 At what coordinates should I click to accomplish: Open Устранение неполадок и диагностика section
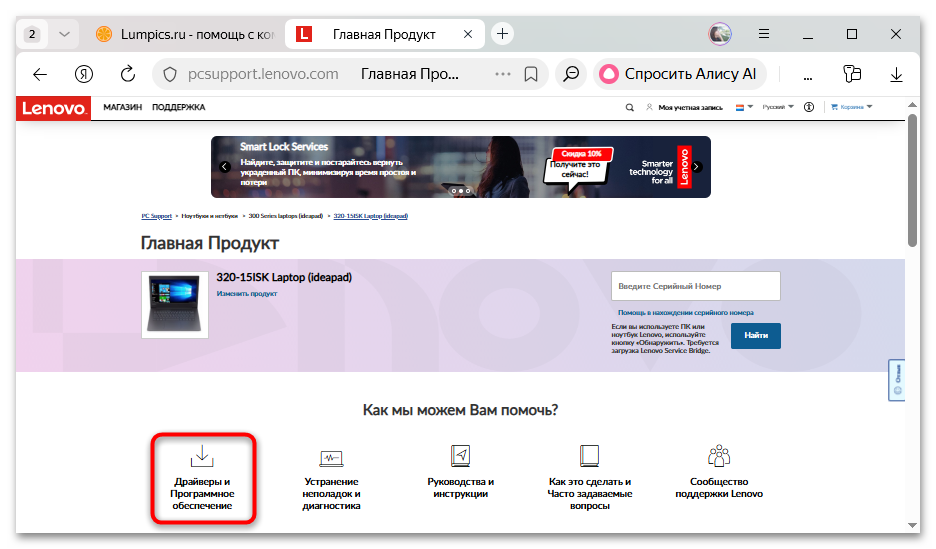pos(331,480)
